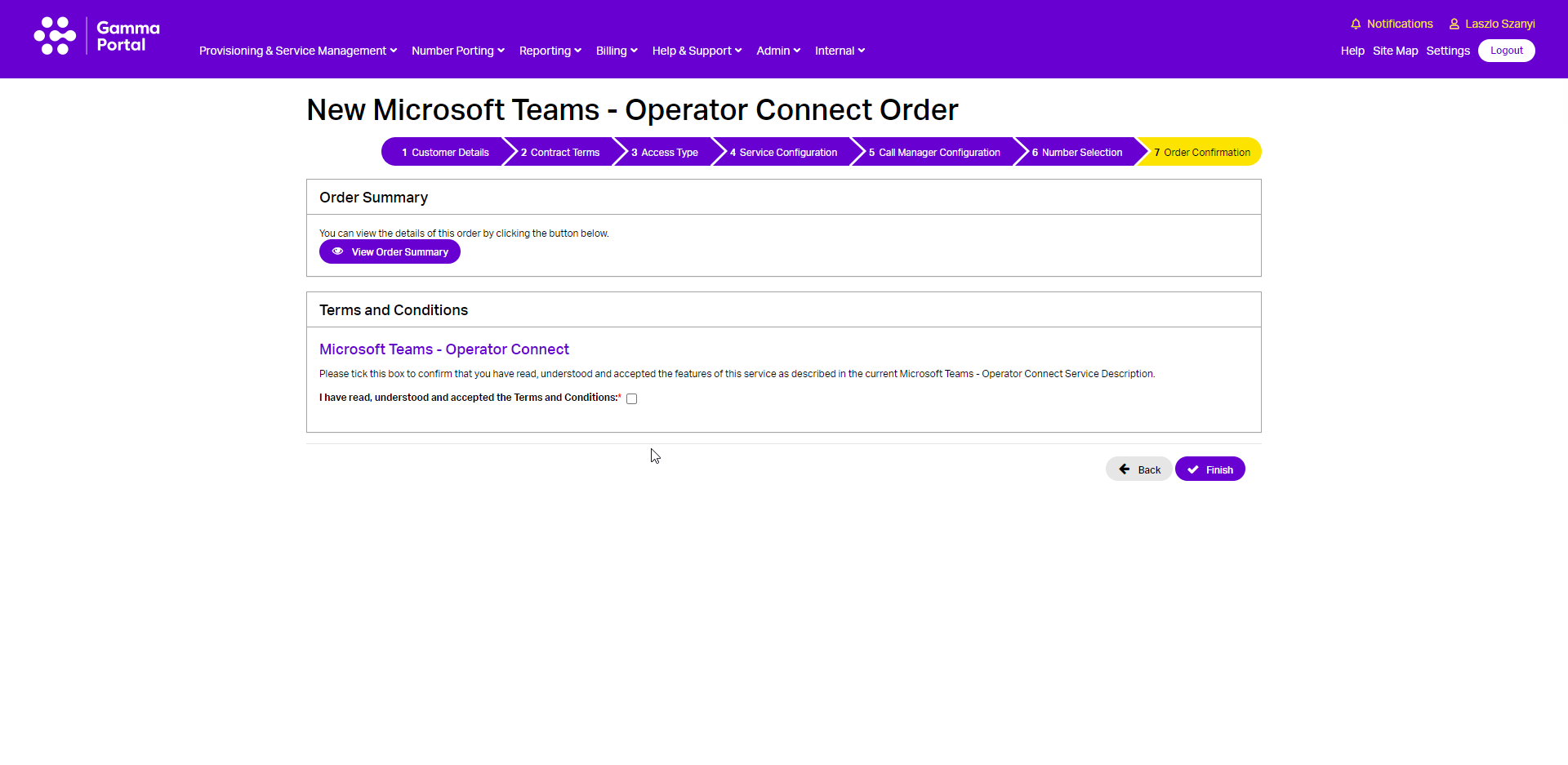Click the Microsoft Teams - Operator Connect heading
The height and width of the screenshot is (765, 1568).
coord(444,349)
